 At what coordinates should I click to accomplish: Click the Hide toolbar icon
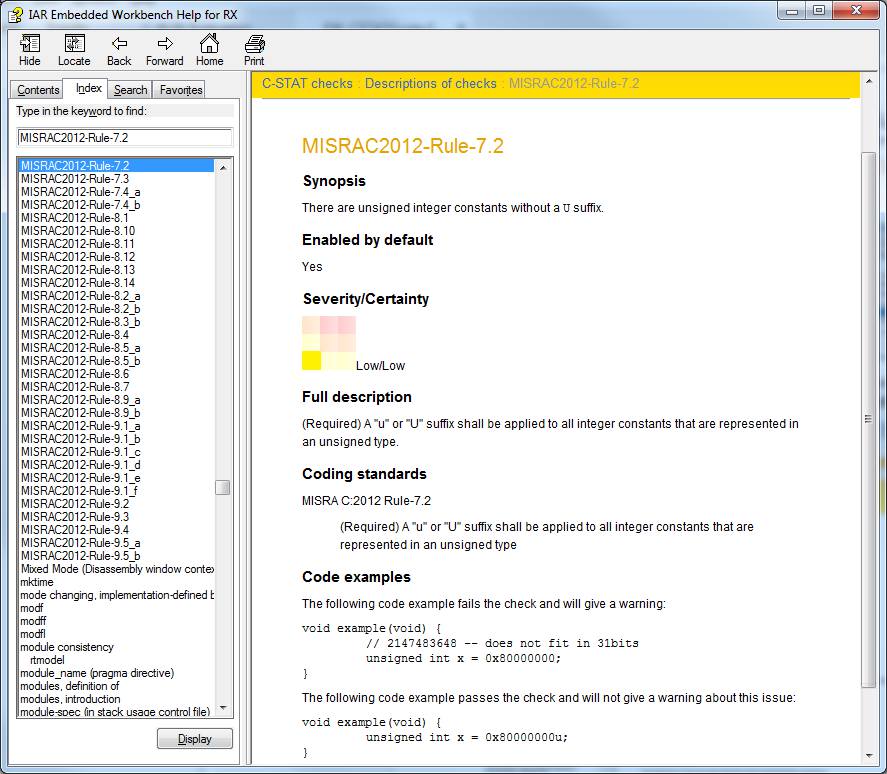pos(30,44)
